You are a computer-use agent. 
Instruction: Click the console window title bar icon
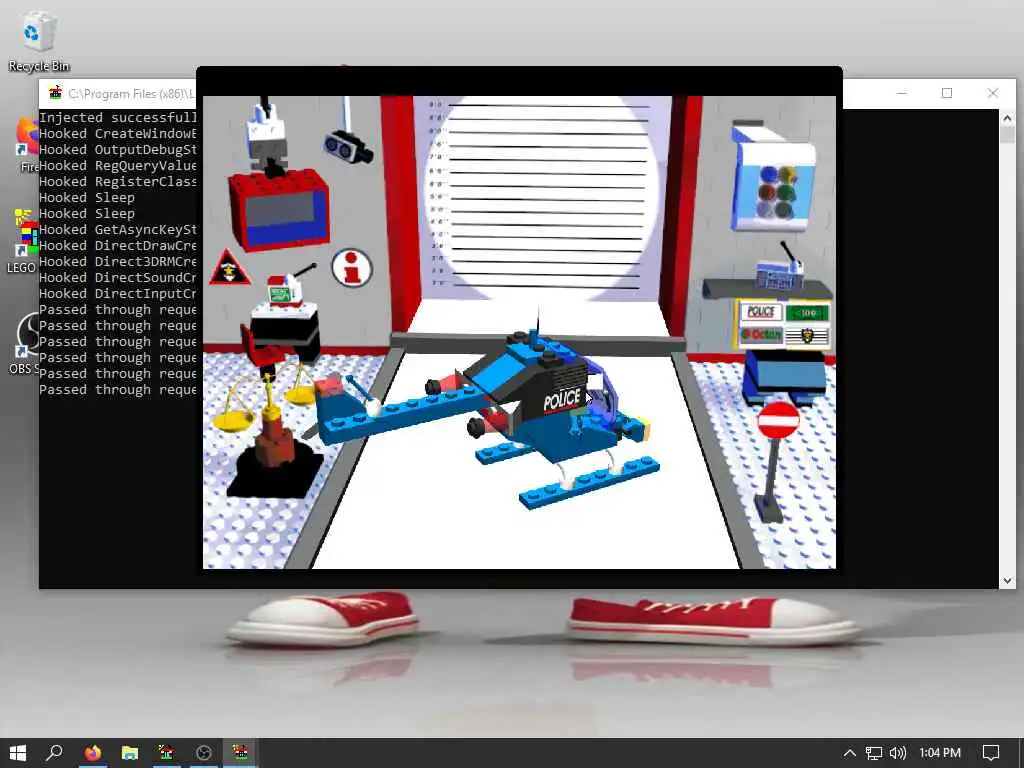click(56, 93)
